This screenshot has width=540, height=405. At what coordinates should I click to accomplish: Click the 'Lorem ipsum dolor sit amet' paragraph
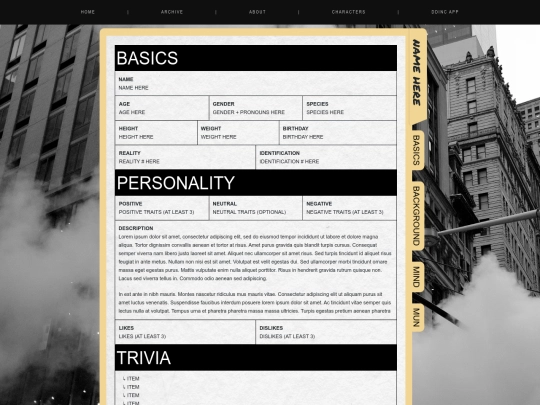pos(255,258)
